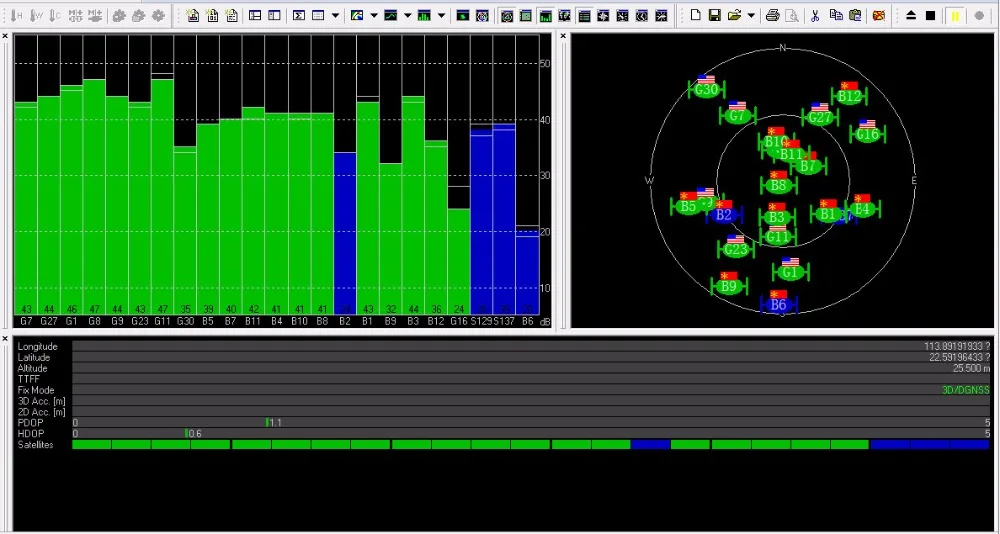Close the data view pane

(6, 338)
